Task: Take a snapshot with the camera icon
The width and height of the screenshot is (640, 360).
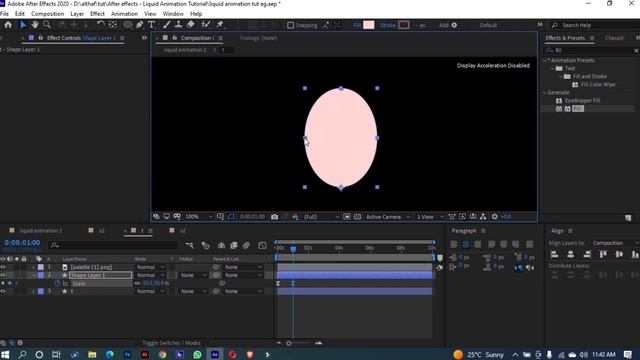Action: pos(274,217)
